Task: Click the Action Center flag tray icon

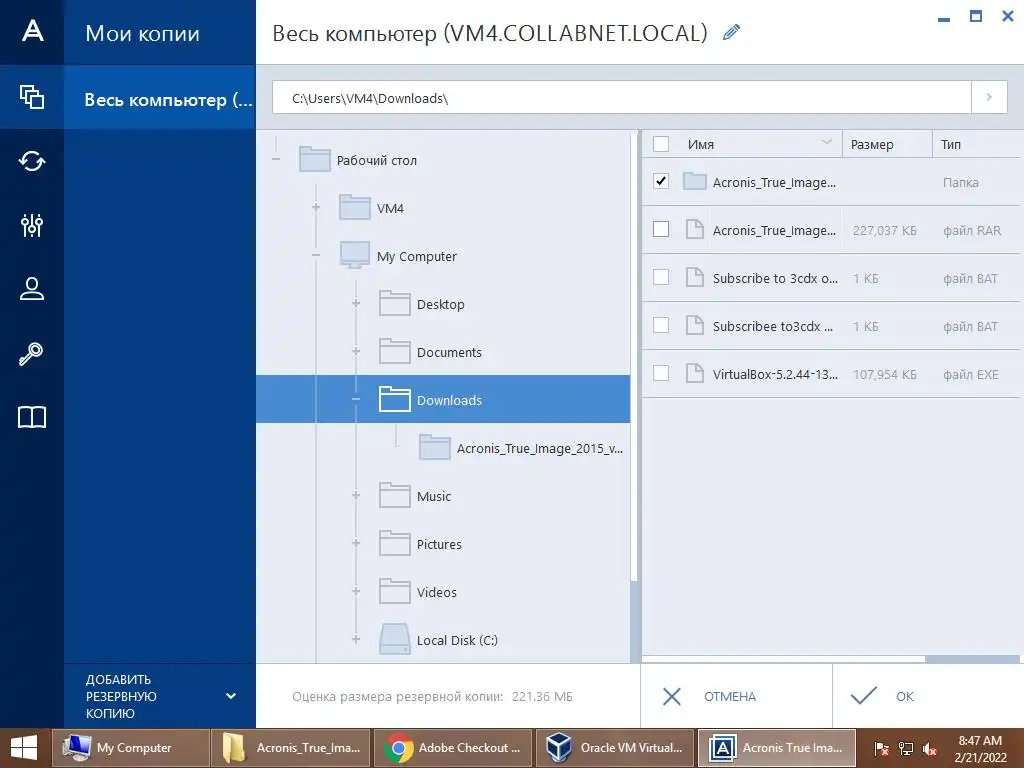Action: [882, 748]
